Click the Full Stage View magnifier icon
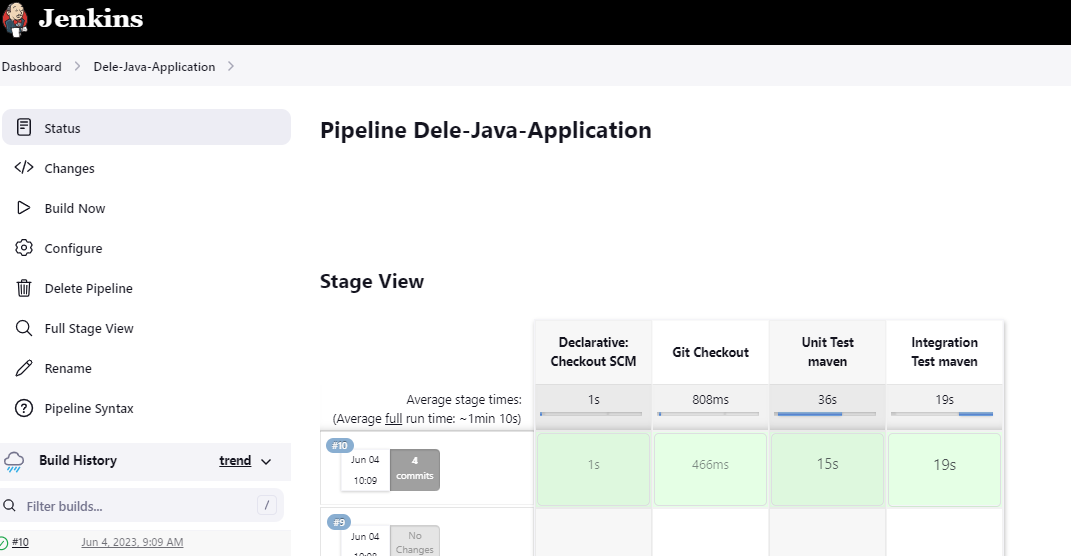This screenshot has height=556, width=1071. 25,328
